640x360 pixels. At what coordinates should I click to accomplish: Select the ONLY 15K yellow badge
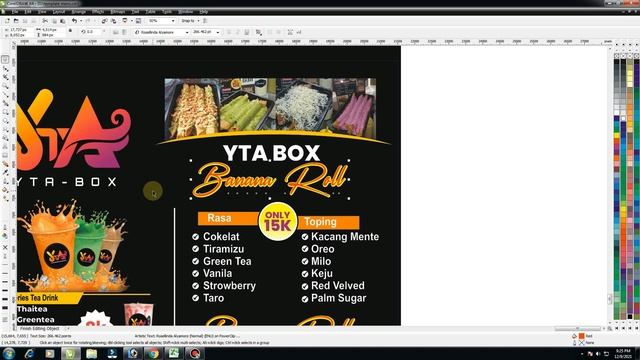[x=278, y=221]
